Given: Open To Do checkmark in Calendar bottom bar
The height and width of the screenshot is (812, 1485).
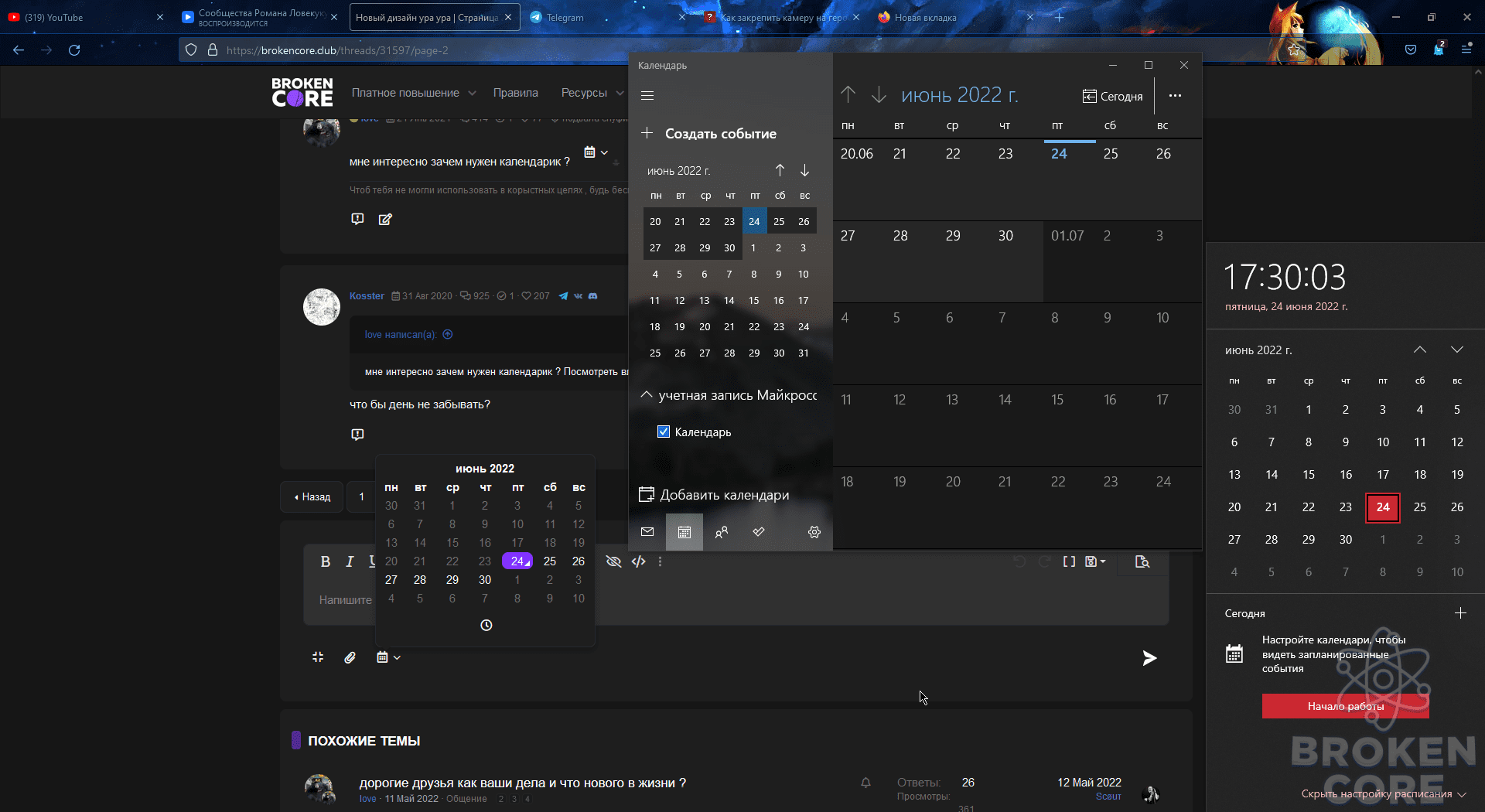Looking at the screenshot, I should tap(759, 532).
